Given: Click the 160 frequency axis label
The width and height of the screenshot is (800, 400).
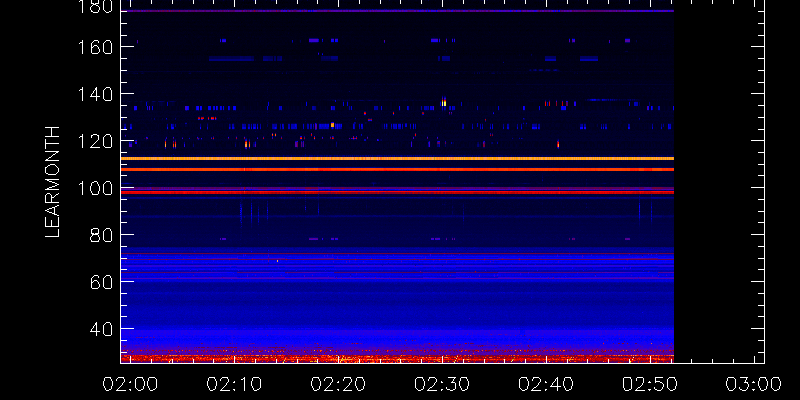Looking at the screenshot, I should point(95,47).
